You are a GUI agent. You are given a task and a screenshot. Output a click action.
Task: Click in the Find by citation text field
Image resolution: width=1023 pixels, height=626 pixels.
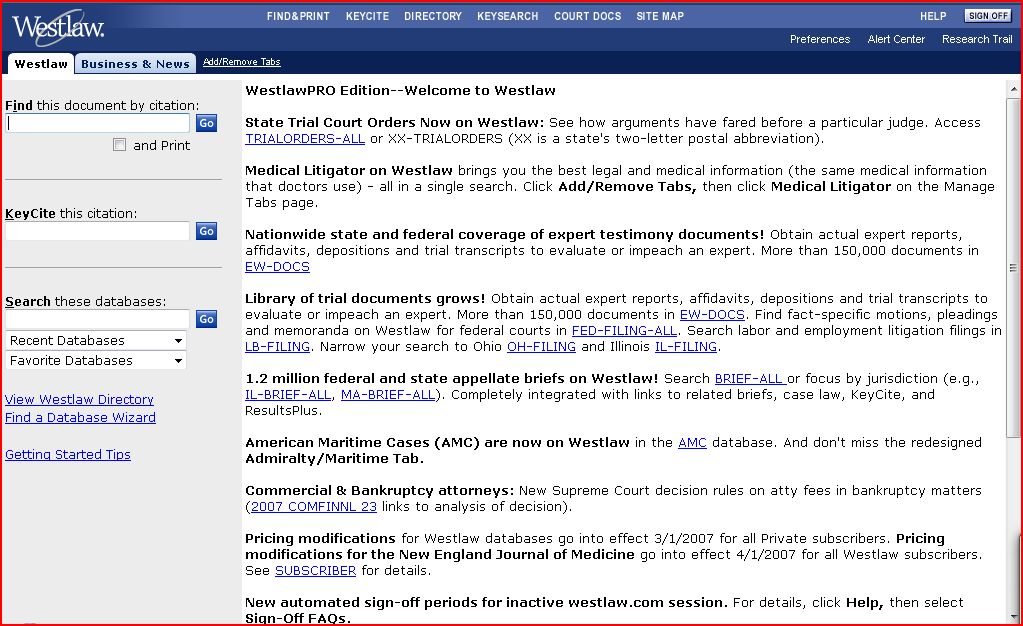pos(98,123)
